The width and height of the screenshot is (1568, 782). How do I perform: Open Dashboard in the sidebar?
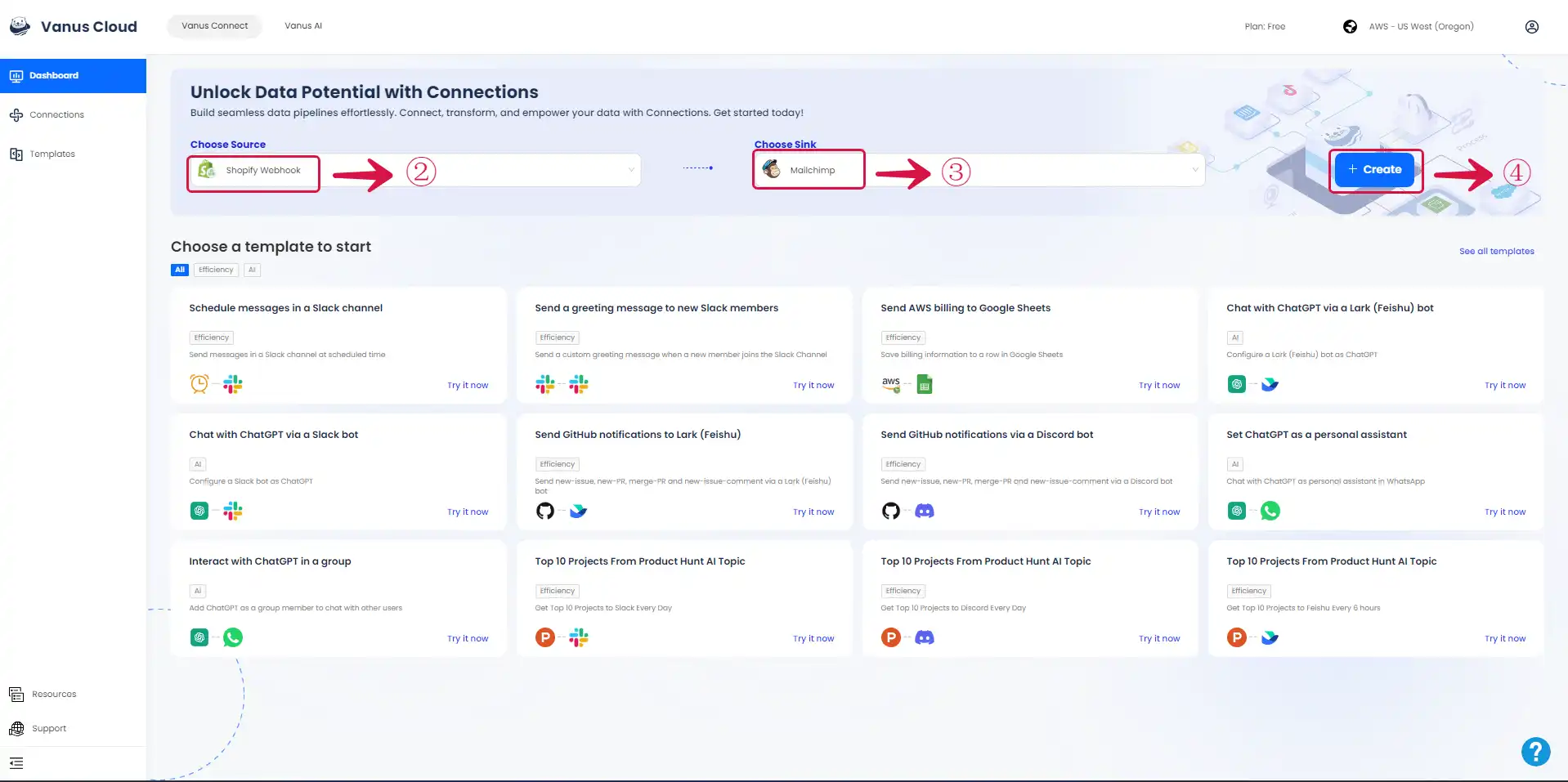(74, 75)
